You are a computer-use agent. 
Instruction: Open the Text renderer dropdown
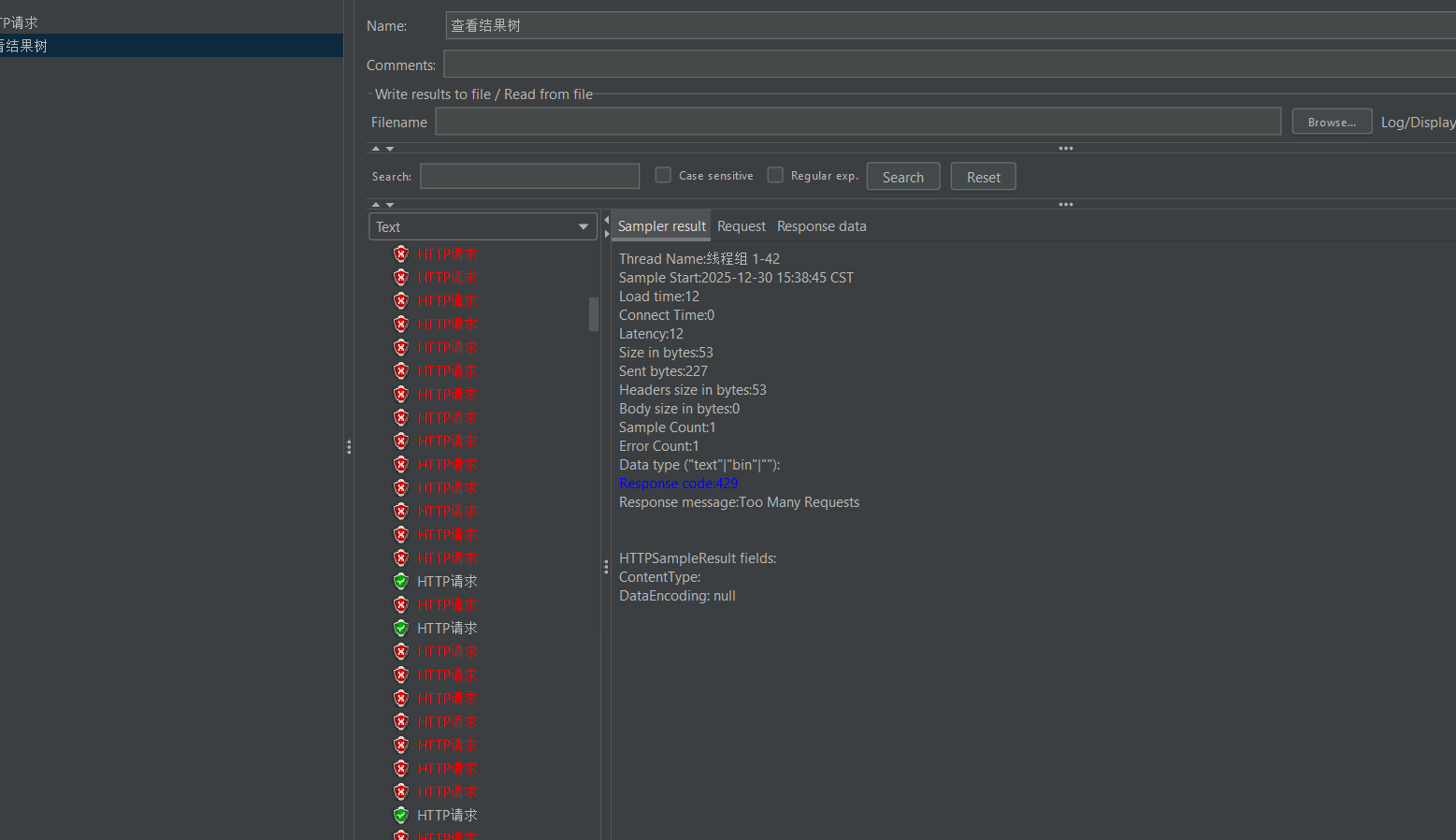(483, 226)
